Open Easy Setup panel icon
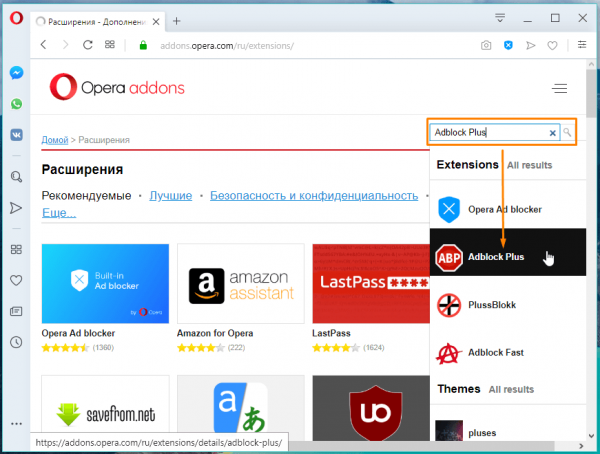This screenshot has width=600, height=454. point(582,45)
